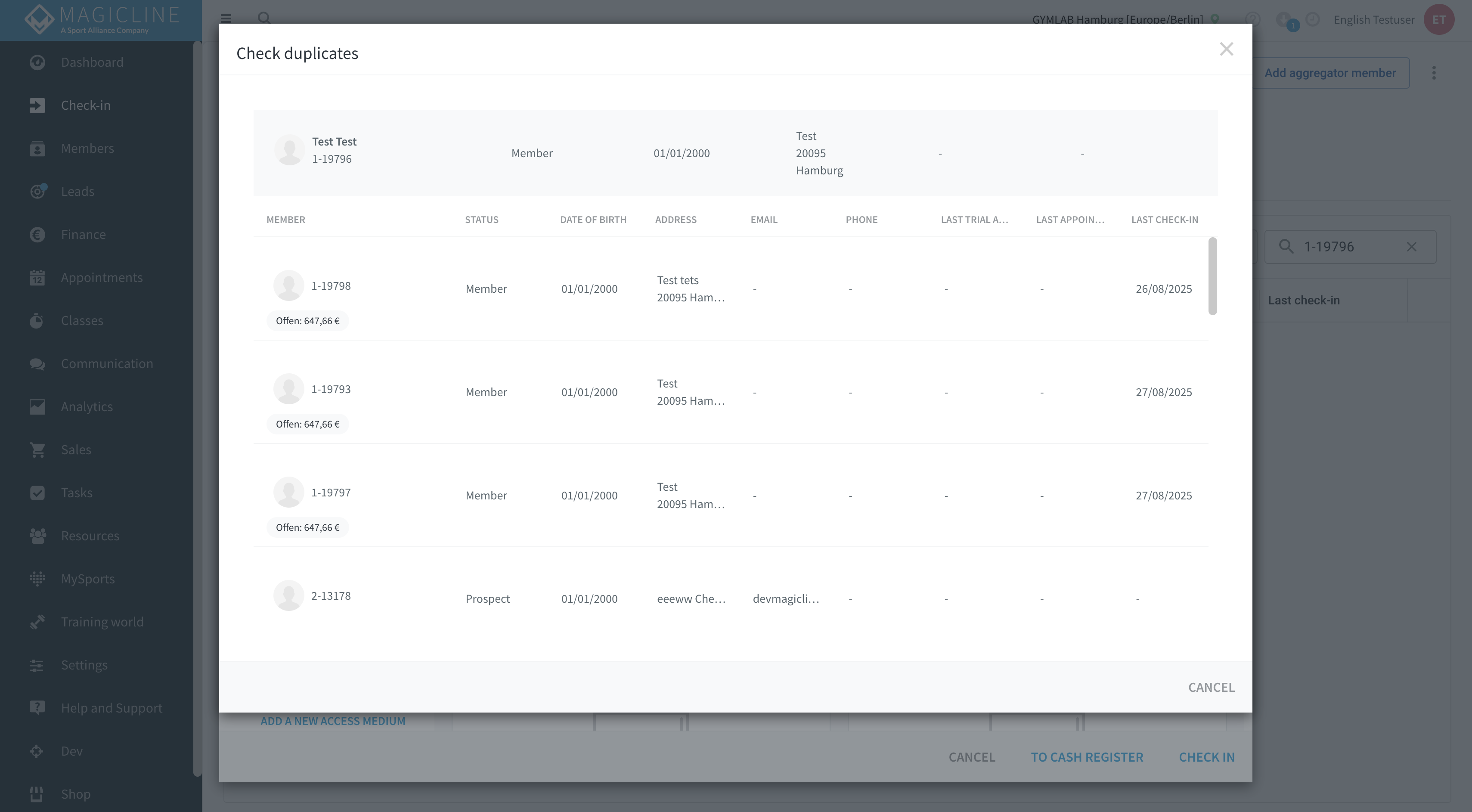
Task: Close the Check duplicates dialog
Action: tap(1226, 49)
